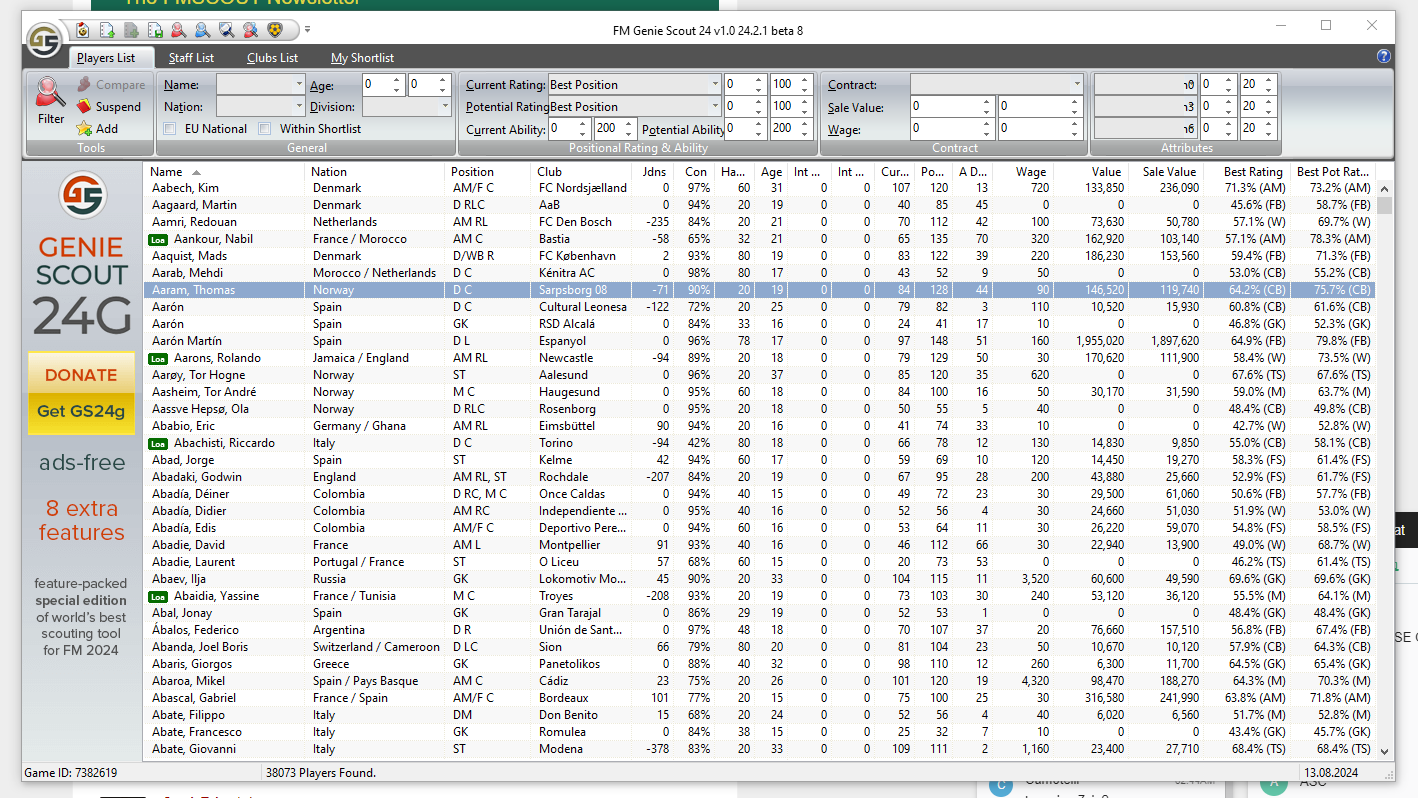The height and width of the screenshot is (798, 1418).
Task: Click the Loan badge beside Aankour, Nabil
Action: tap(157, 240)
